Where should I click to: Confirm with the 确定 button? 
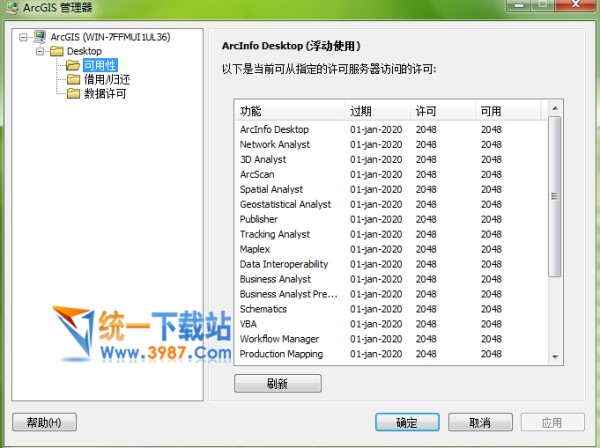pyautogui.click(x=407, y=422)
